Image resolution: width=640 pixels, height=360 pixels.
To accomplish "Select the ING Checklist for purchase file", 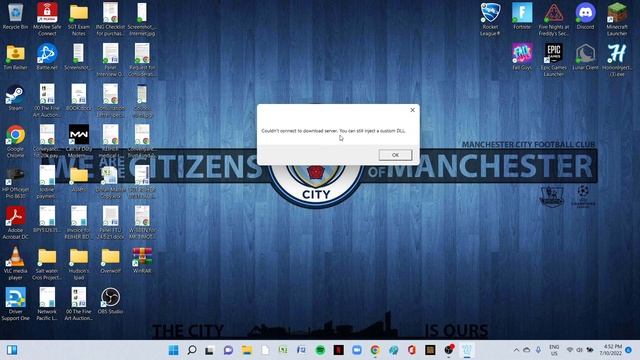I will tap(110, 19).
